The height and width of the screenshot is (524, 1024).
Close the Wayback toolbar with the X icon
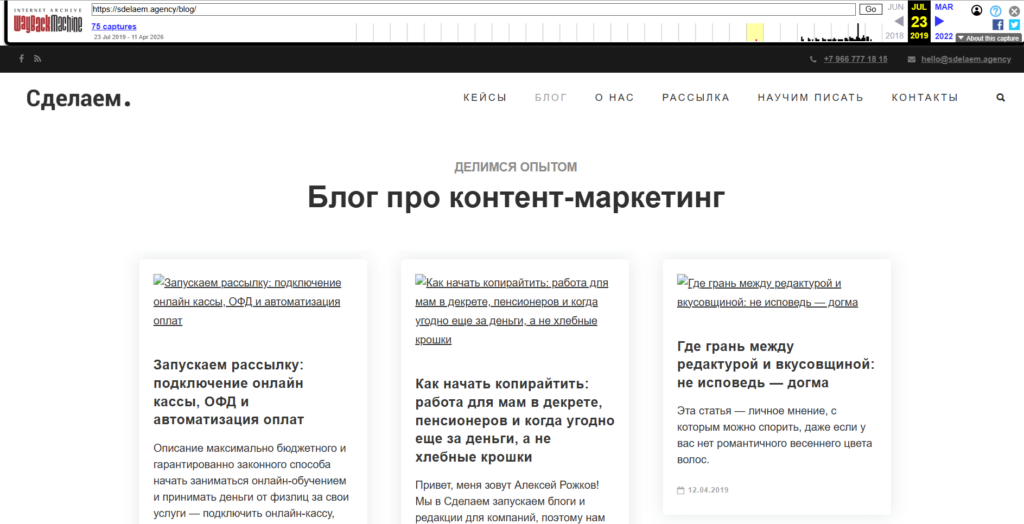pyautogui.click(x=1014, y=10)
